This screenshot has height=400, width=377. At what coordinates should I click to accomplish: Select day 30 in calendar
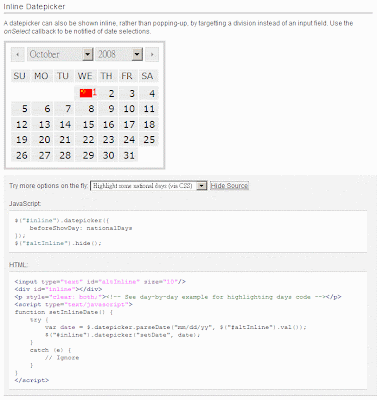tap(107, 155)
